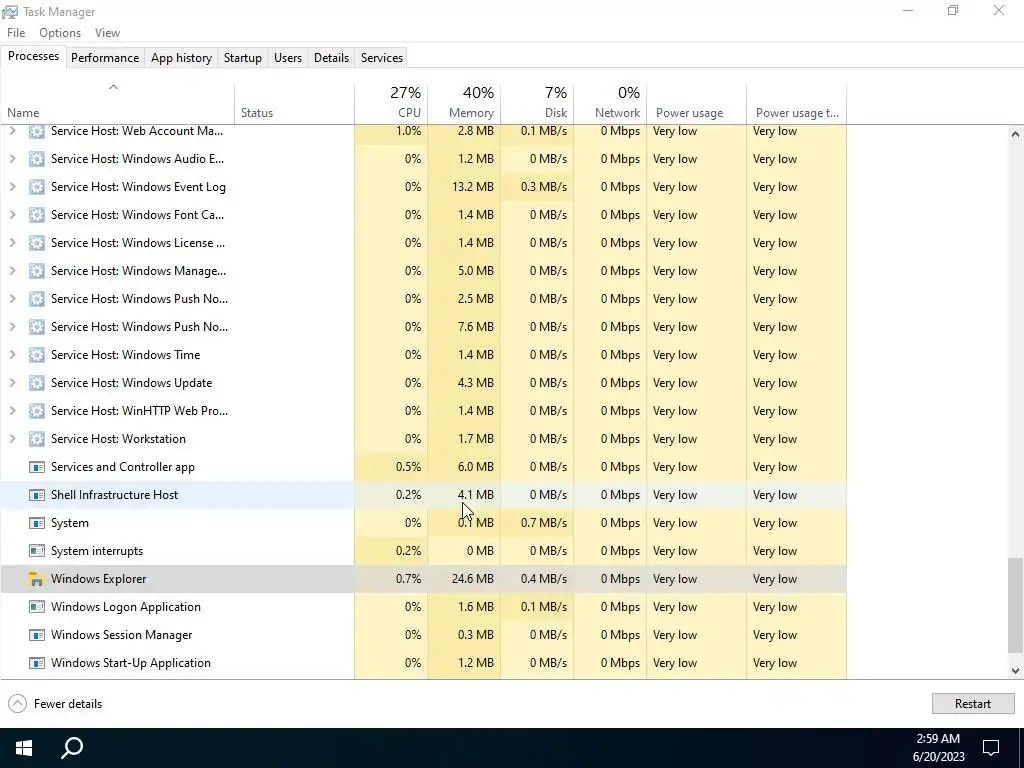Click the gear icon of Service Host: Windows Audio
Screen dimensions: 1024x768
point(37,159)
